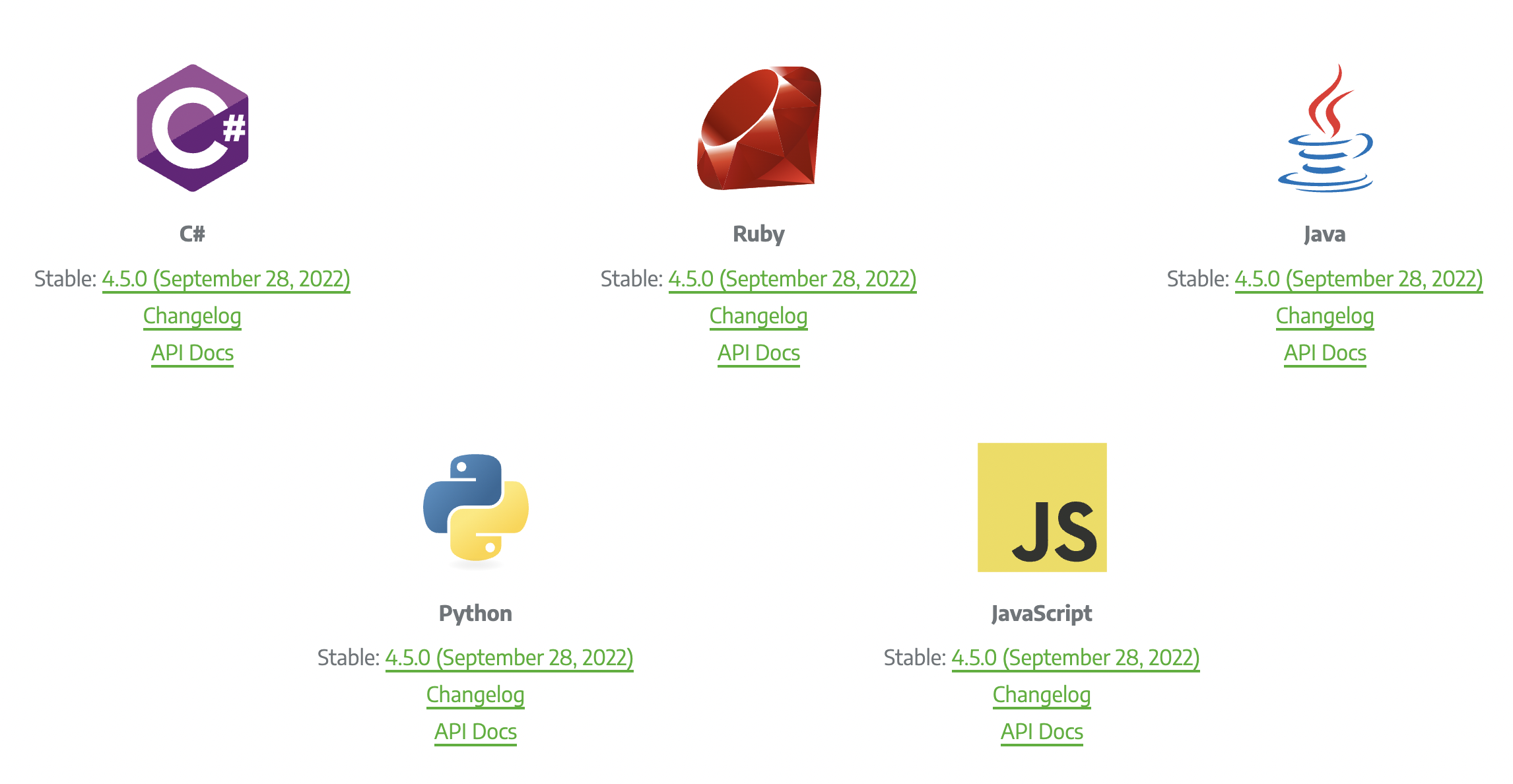
Task: View the Ruby Changelog
Action: (758, 316)
